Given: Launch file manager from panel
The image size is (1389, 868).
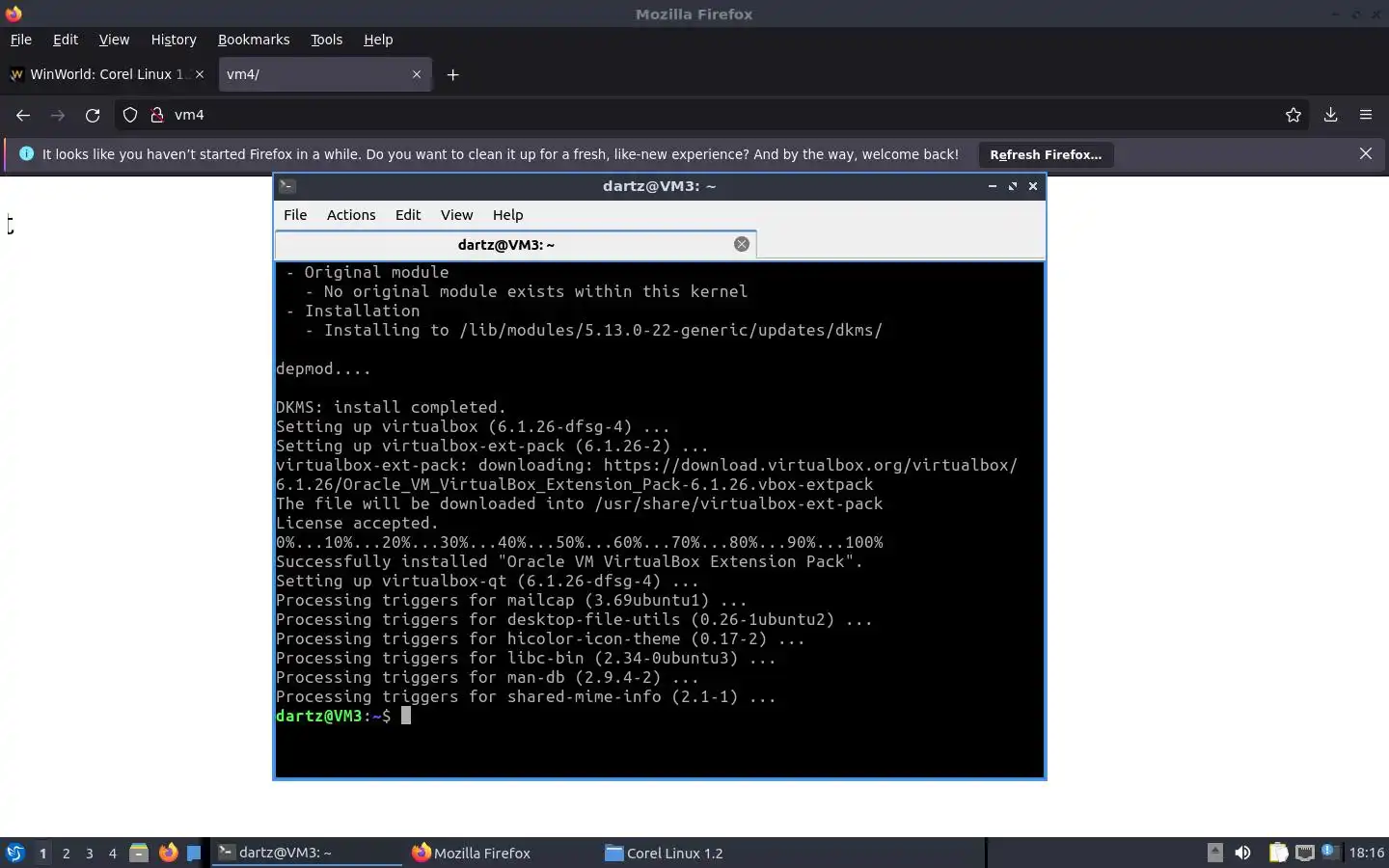Looking at the screenshot, I should coord(139,853).
